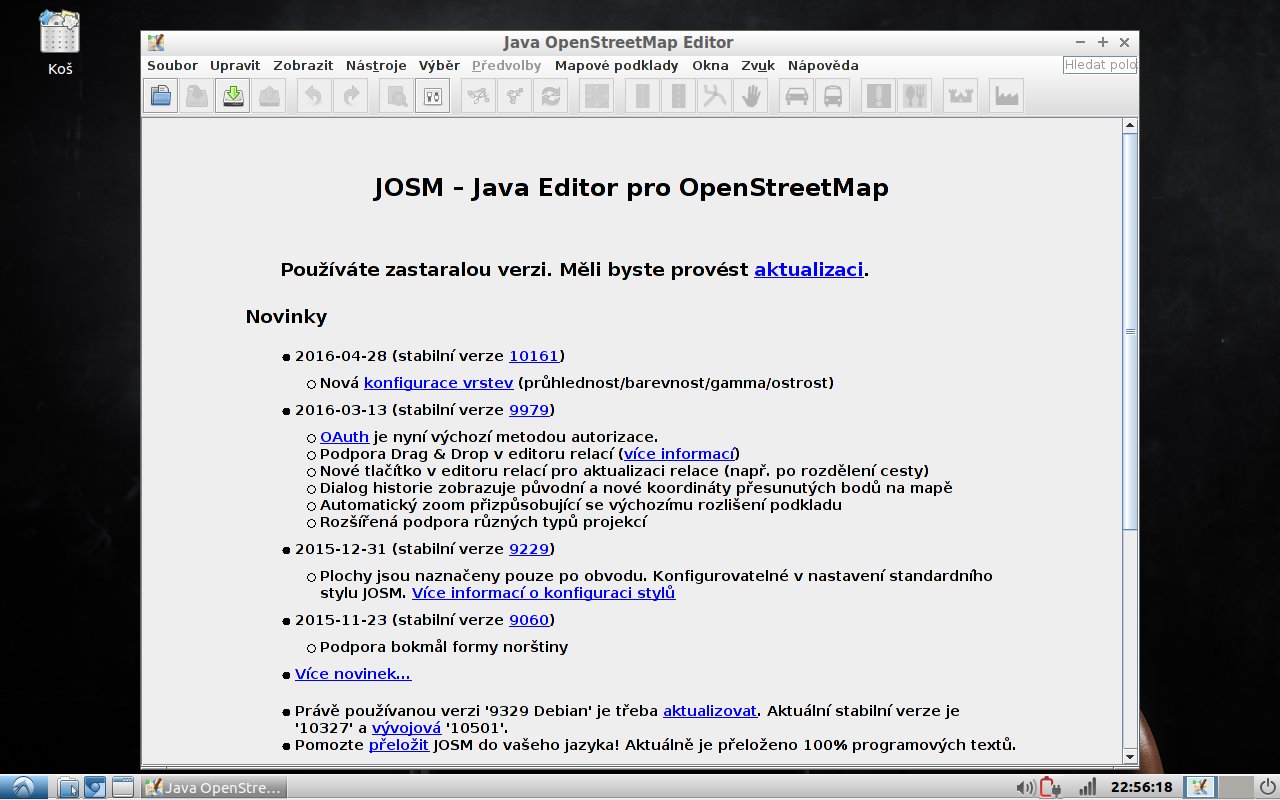
Task: Click the factory preset icon
Action: pos(1006,96)
